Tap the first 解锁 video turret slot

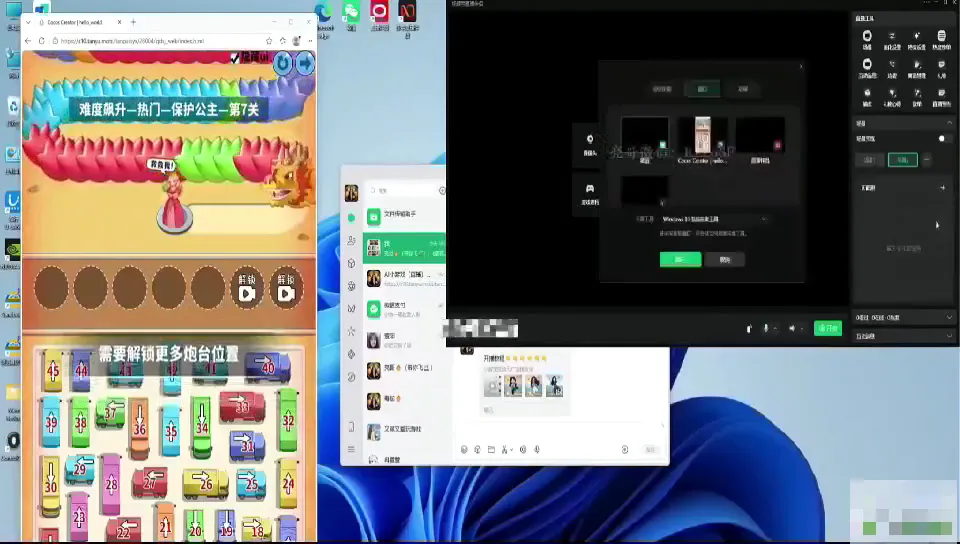247,288
